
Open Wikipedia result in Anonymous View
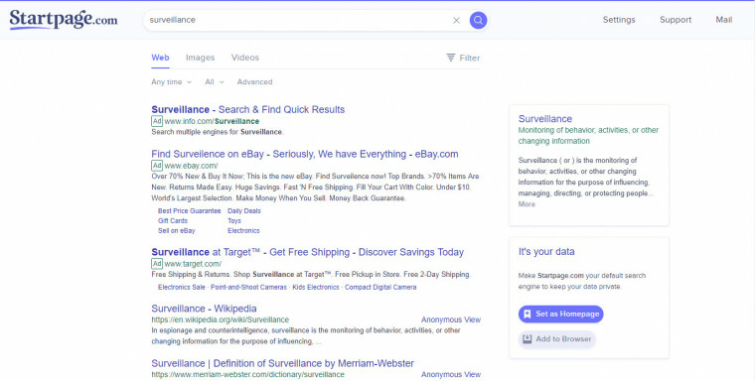tap(451, 320)
